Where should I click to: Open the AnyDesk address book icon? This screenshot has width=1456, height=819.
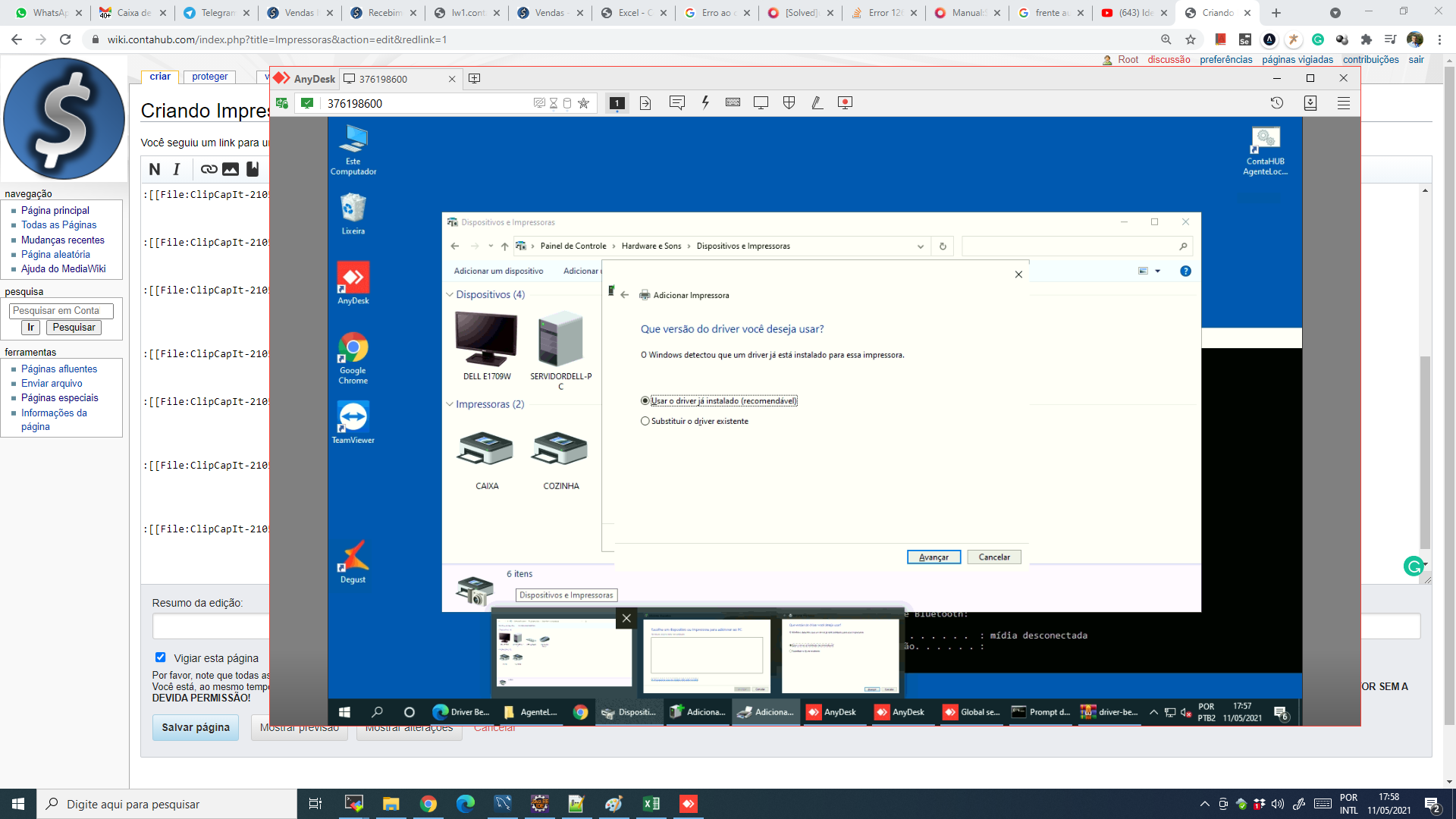coord(1310,103)
